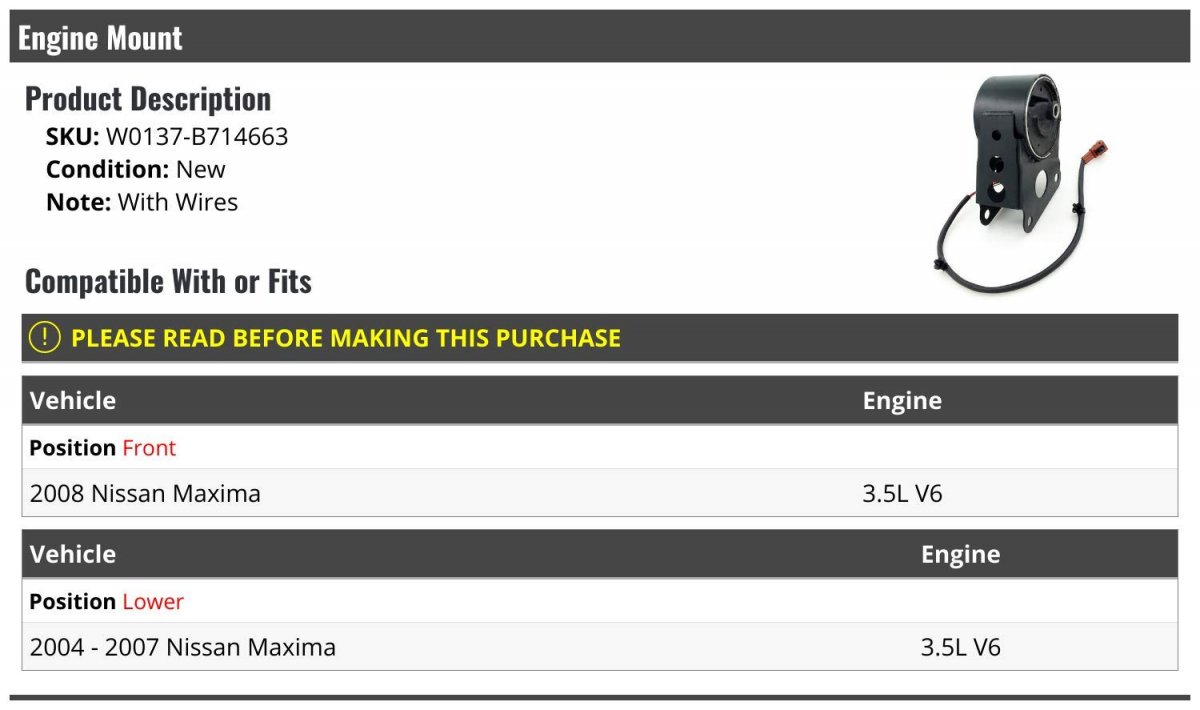1200x710 pixels.
Task: Click the Vehicle column header in second table
Action: (73, 554)
